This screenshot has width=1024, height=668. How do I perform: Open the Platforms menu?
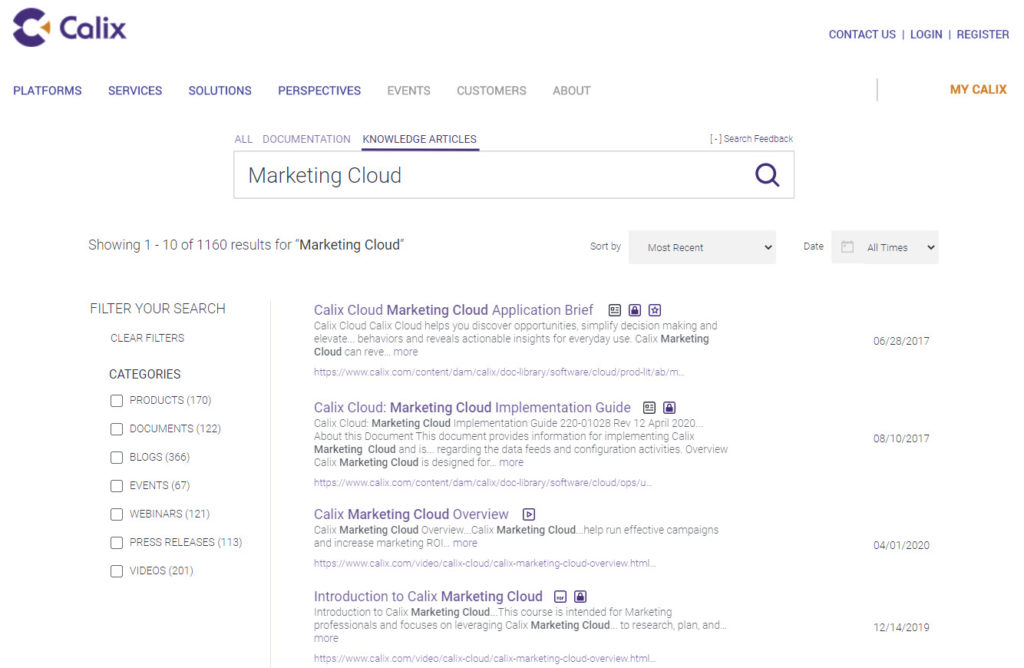click(48, 91)
